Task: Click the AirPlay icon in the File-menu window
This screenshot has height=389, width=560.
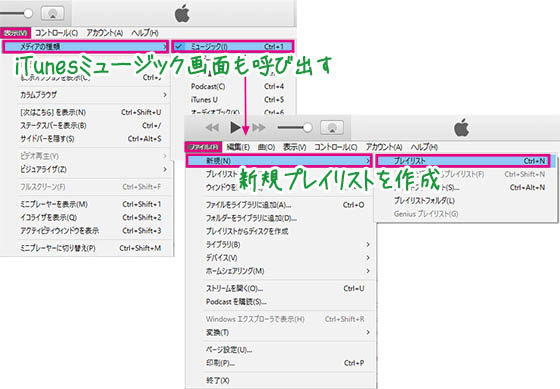Action: pos(332,128)
